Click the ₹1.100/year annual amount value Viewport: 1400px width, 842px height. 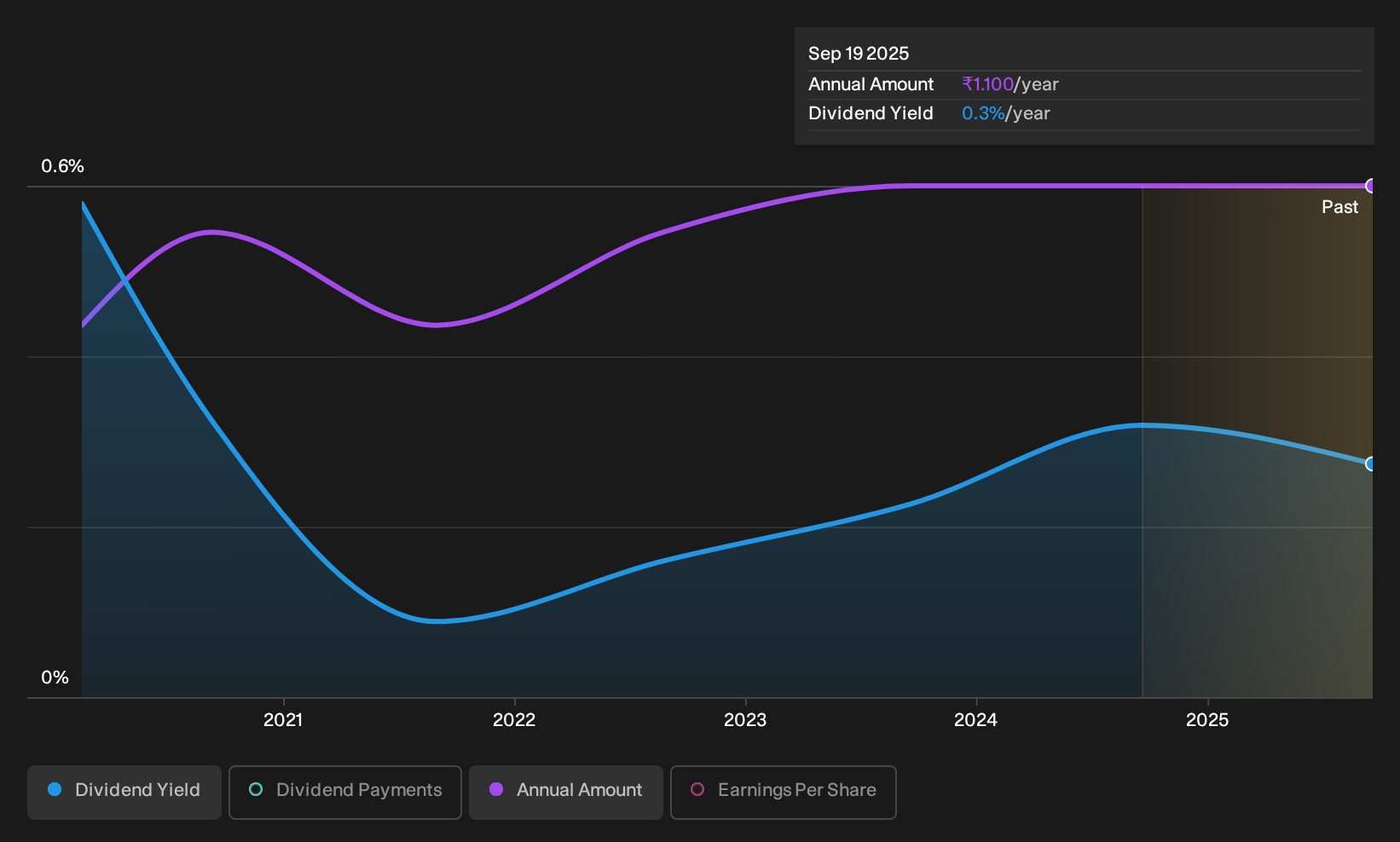(1010, 84)
